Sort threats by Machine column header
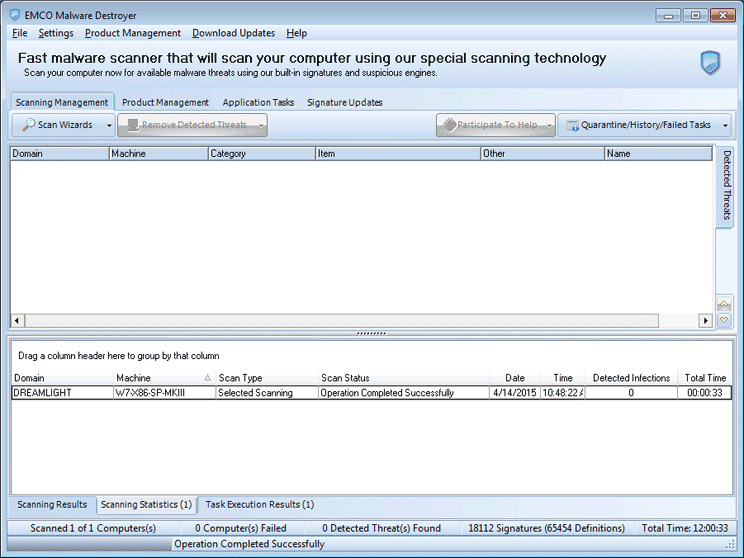The height and width of the screenshot is (558, 744). point(158,154)
